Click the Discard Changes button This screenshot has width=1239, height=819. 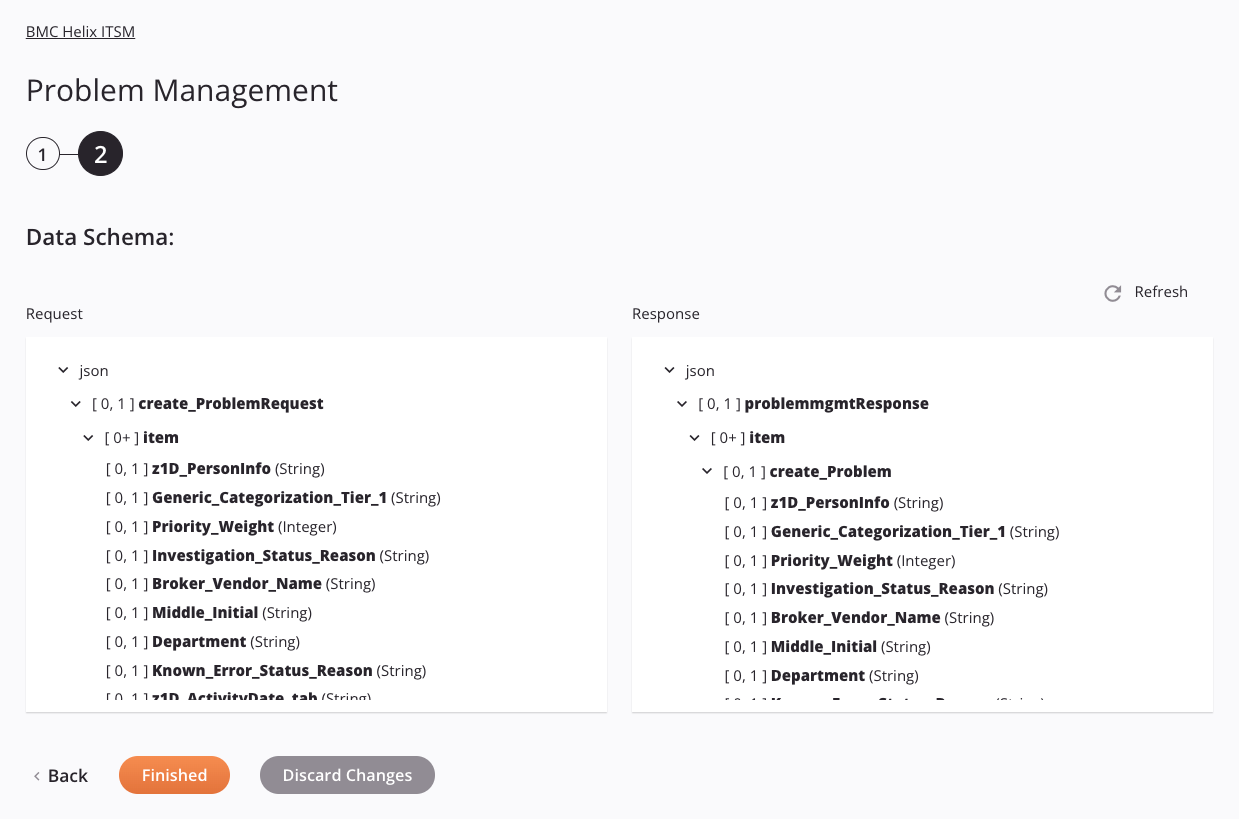click(x=347, y=775)
